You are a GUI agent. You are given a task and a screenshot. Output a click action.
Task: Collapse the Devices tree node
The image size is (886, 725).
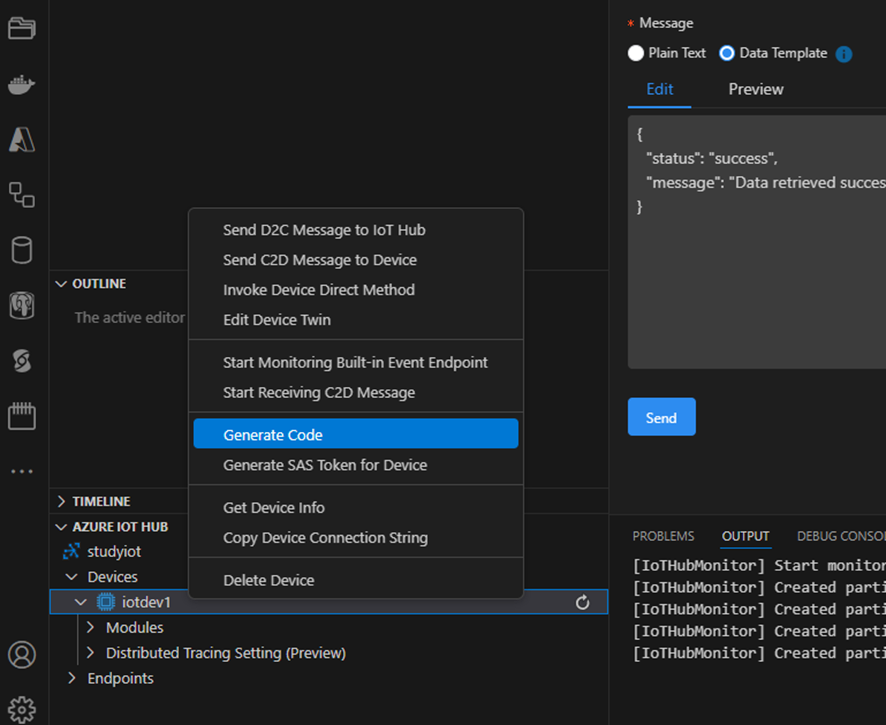point(72,577)
